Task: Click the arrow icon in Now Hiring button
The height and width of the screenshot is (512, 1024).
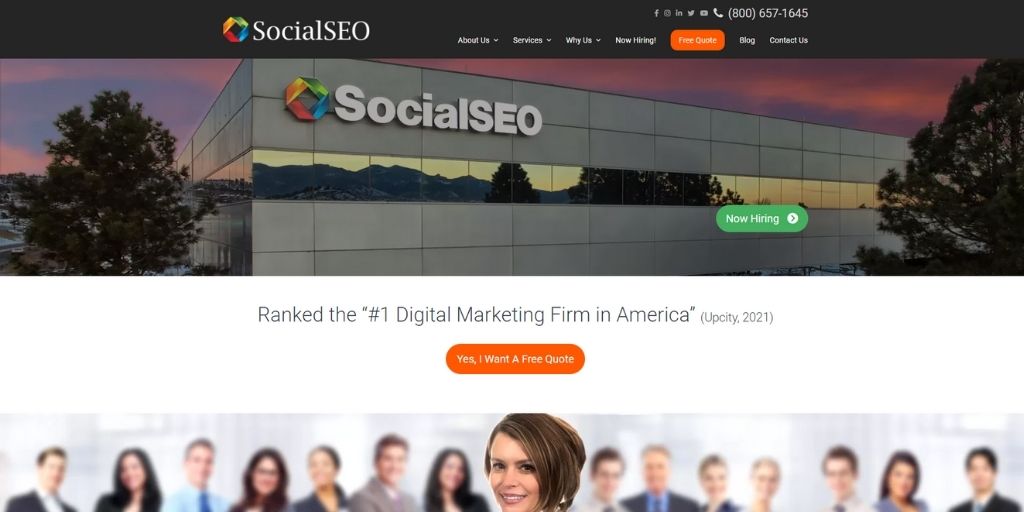Action: coord(793,219)
